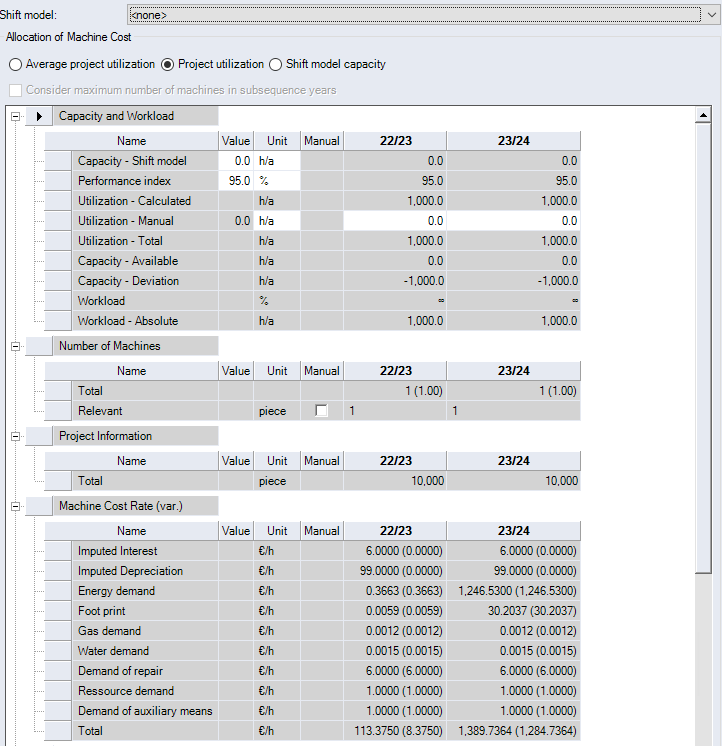Screen dimensions: 722x746
Task: Select the Gas demand row
Action: pyautogui.click(x=312, y=631)
